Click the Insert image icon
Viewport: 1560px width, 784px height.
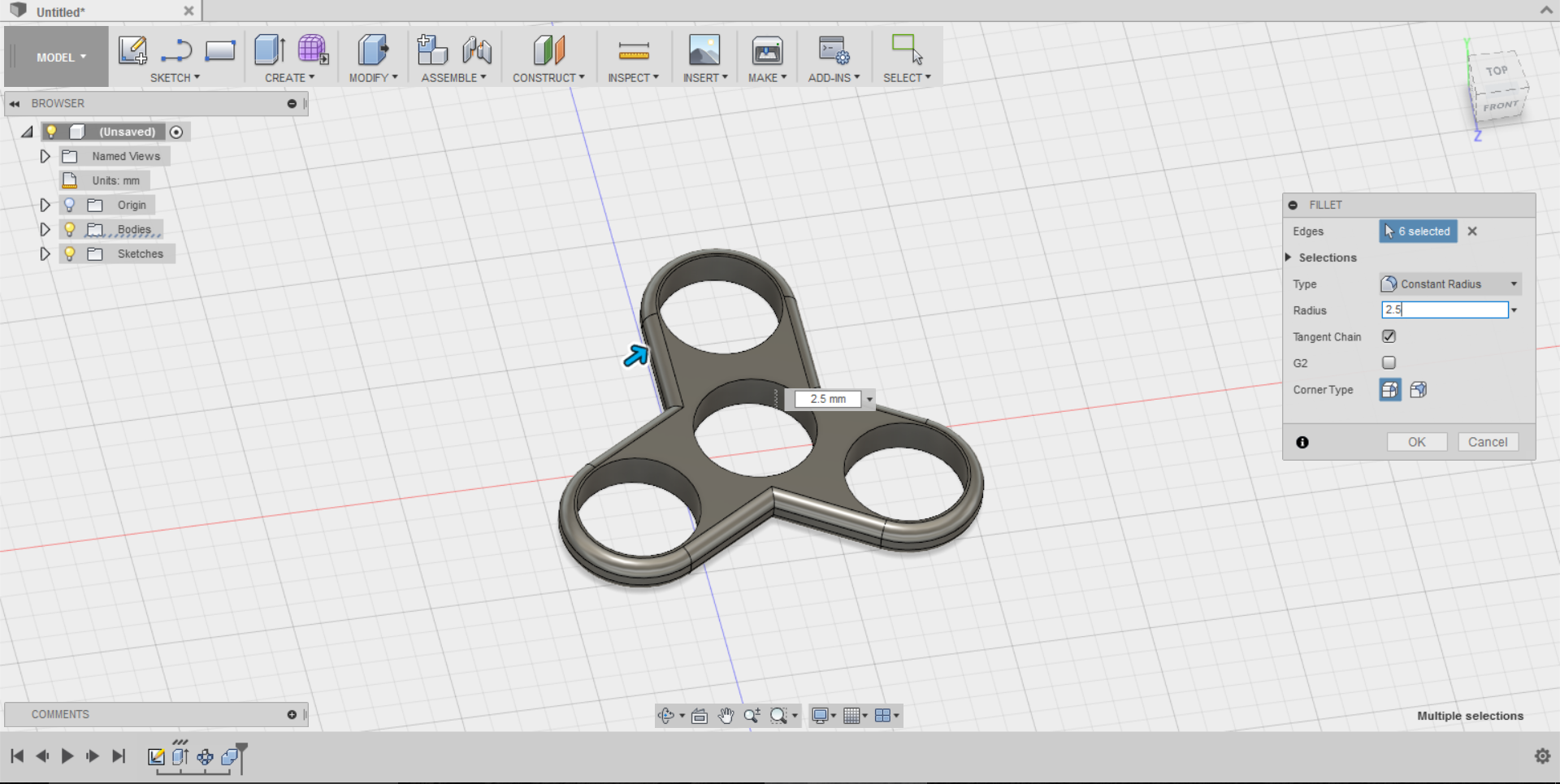(704, 50)
